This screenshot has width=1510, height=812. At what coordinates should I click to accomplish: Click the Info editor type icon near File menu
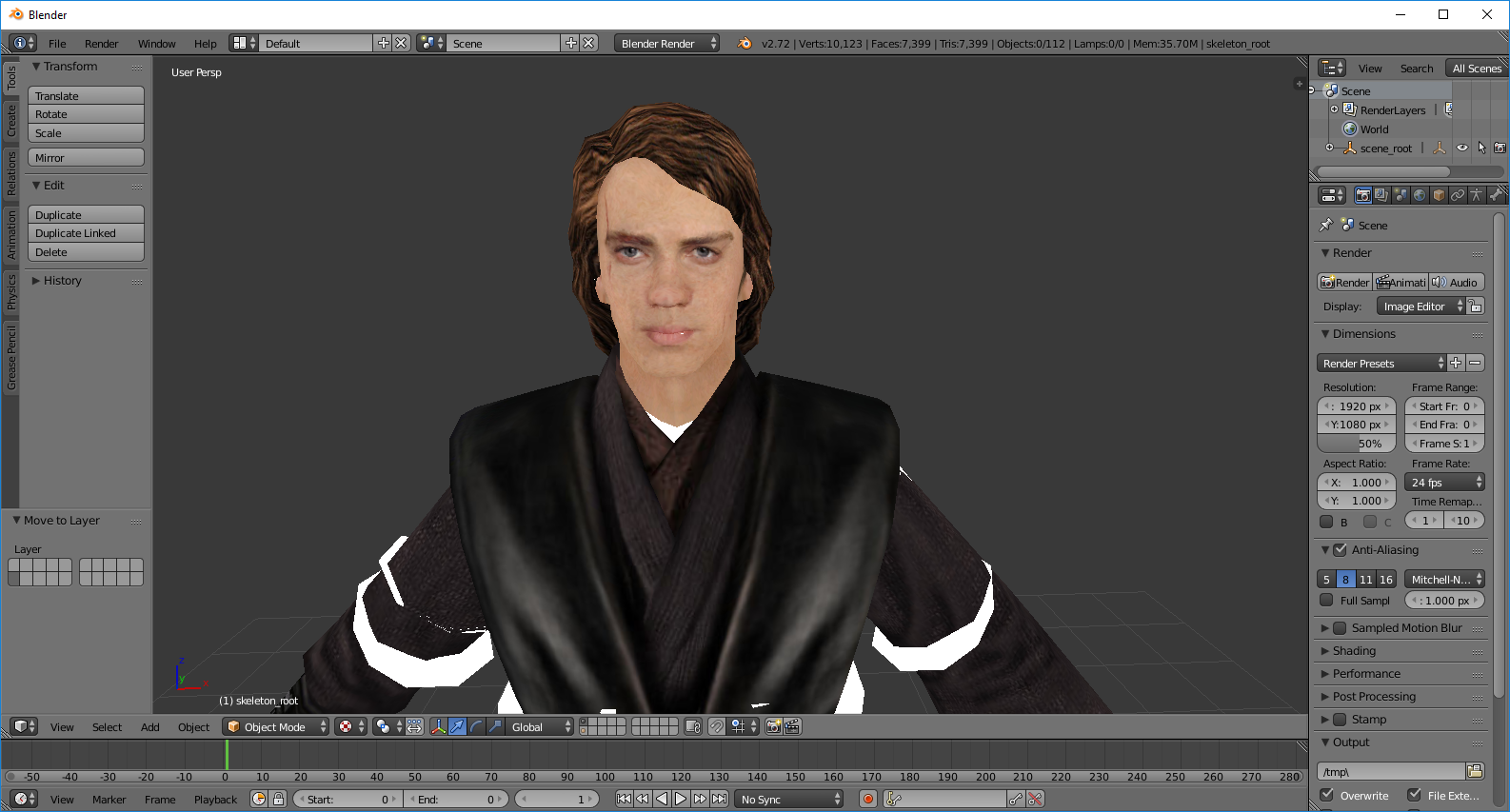click(24, 43)
